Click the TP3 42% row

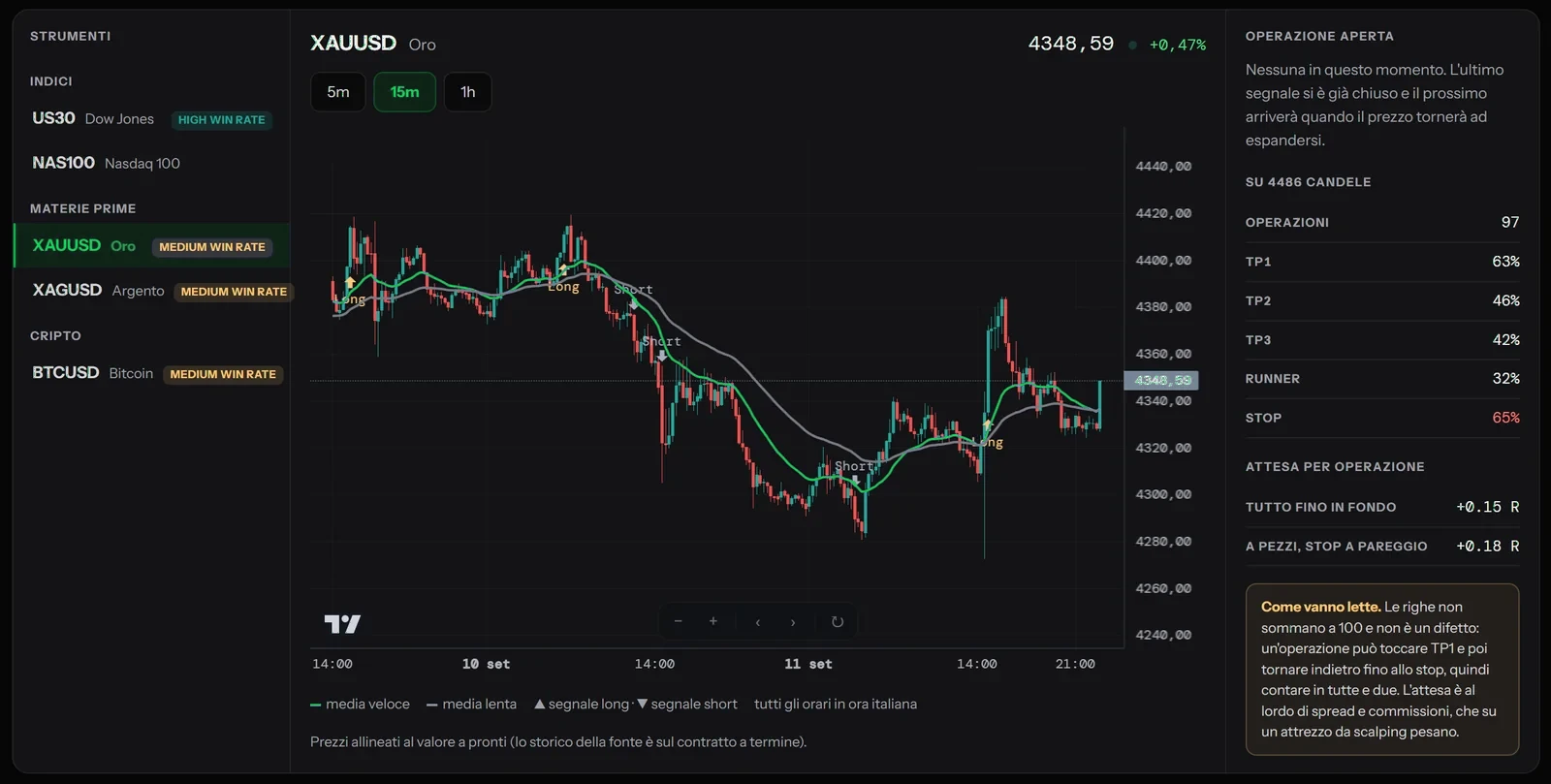(x=1382, y=340)
